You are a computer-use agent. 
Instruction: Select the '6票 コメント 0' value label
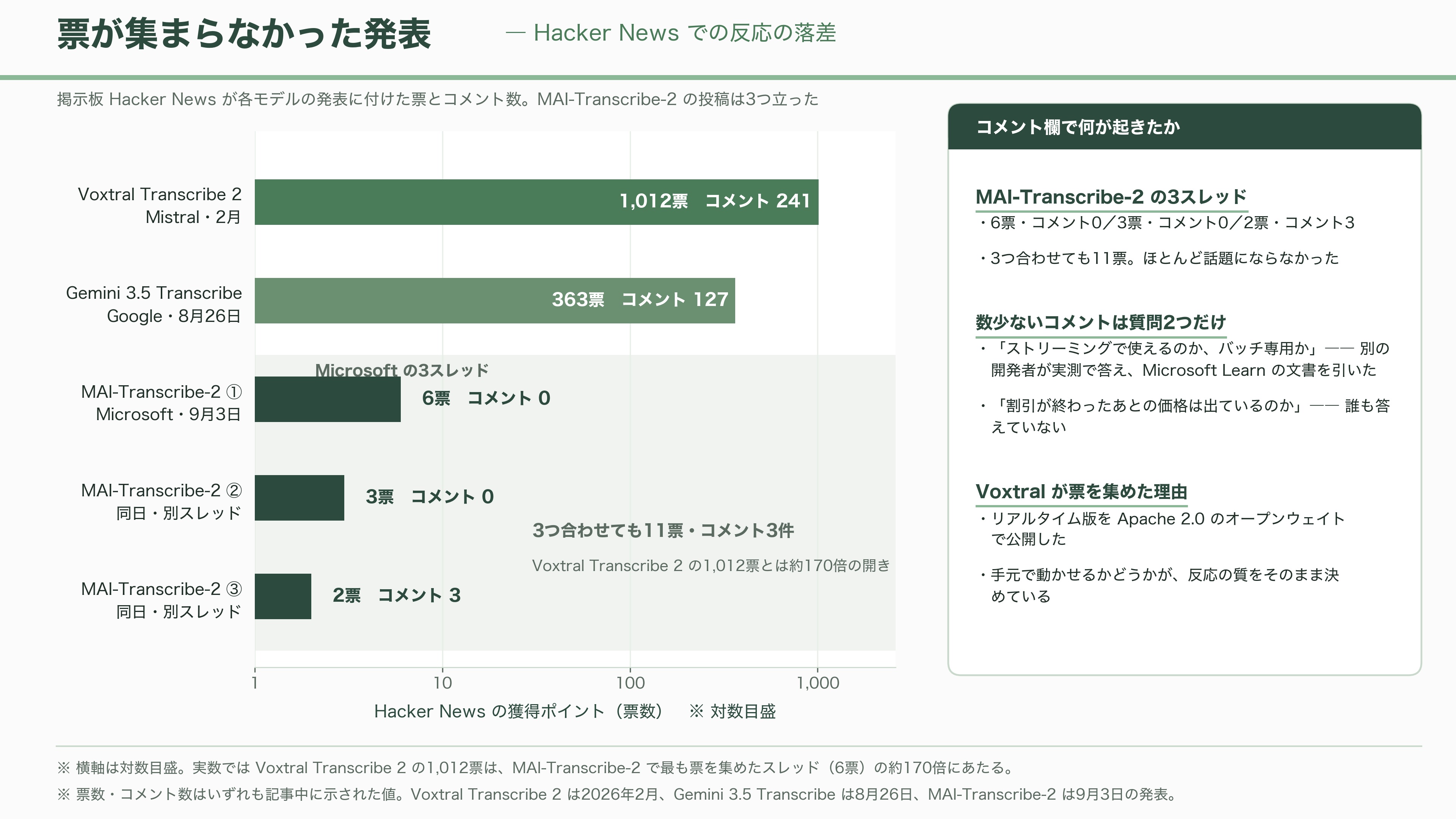click(x=486, y=399)
